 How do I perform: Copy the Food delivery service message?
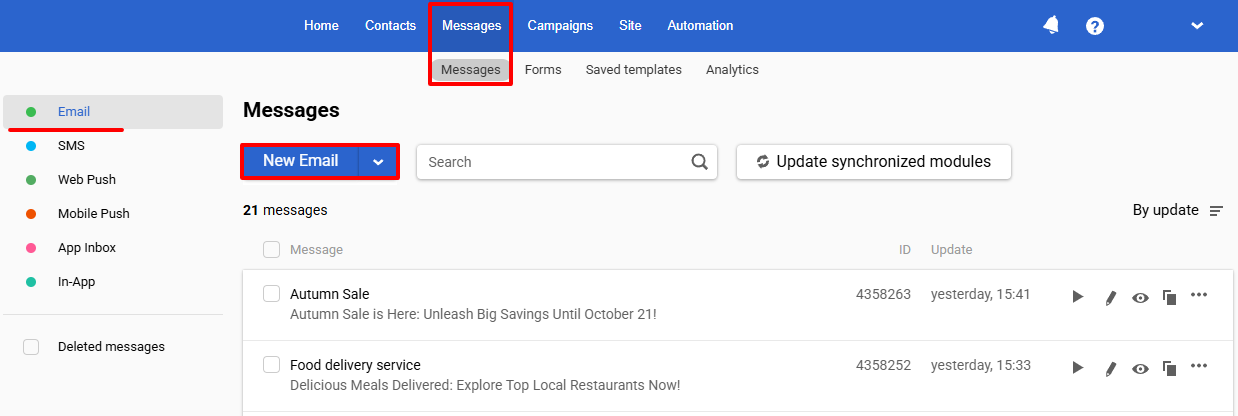point(1169,368)
